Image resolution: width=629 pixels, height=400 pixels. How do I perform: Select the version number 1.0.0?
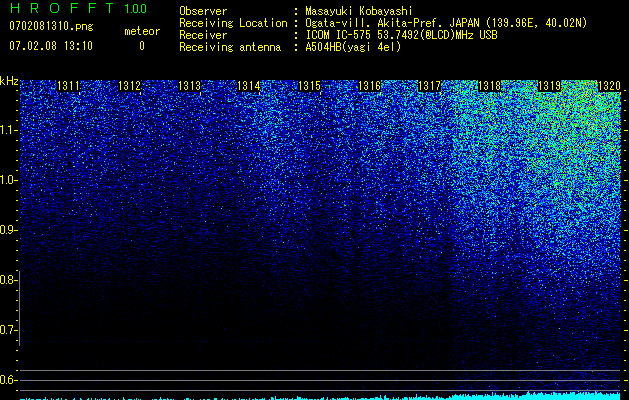(x=136, y=8)
